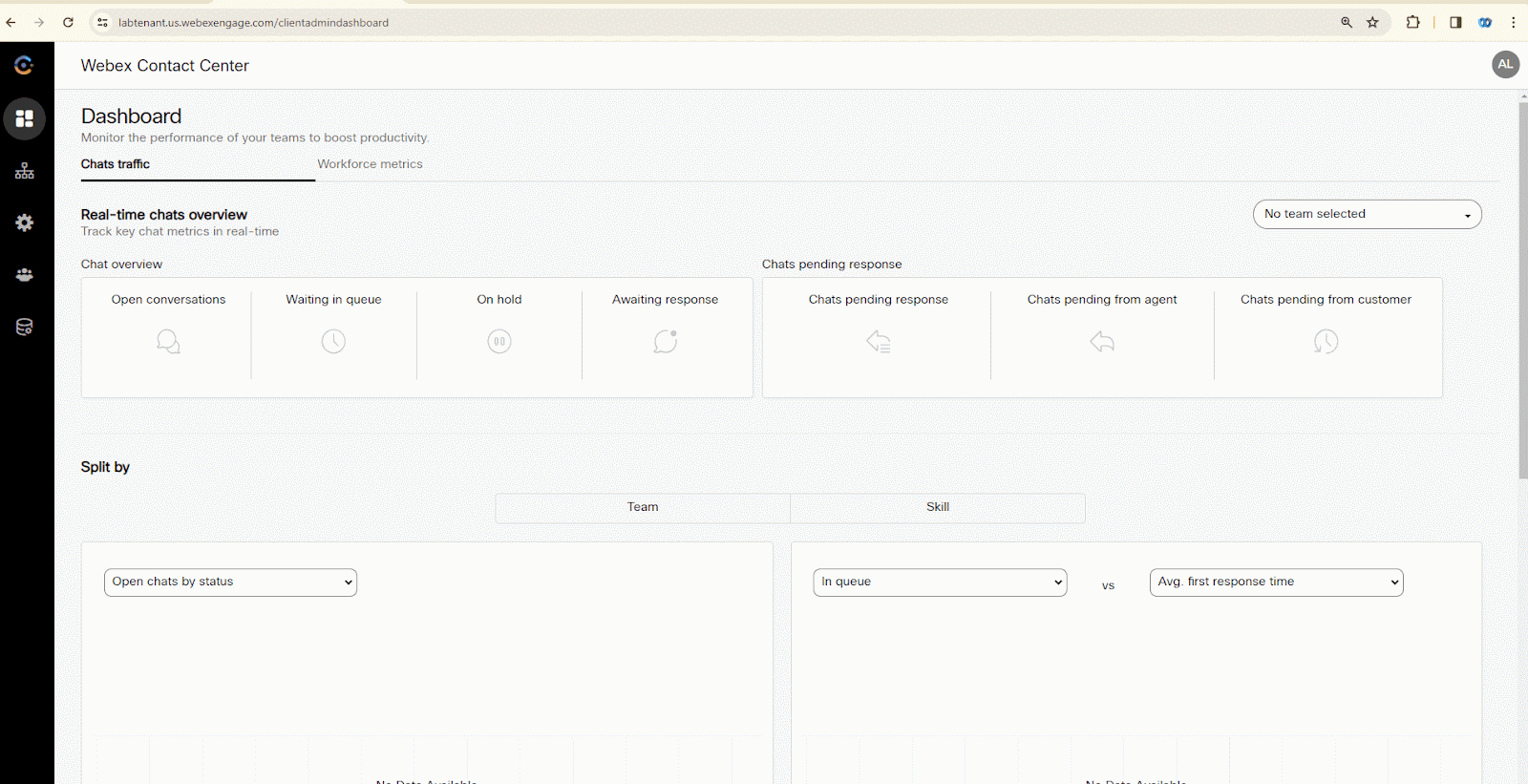The image size is (1528, 784).
Task: Reload the page with refresh icon
Action: [68, 22]
